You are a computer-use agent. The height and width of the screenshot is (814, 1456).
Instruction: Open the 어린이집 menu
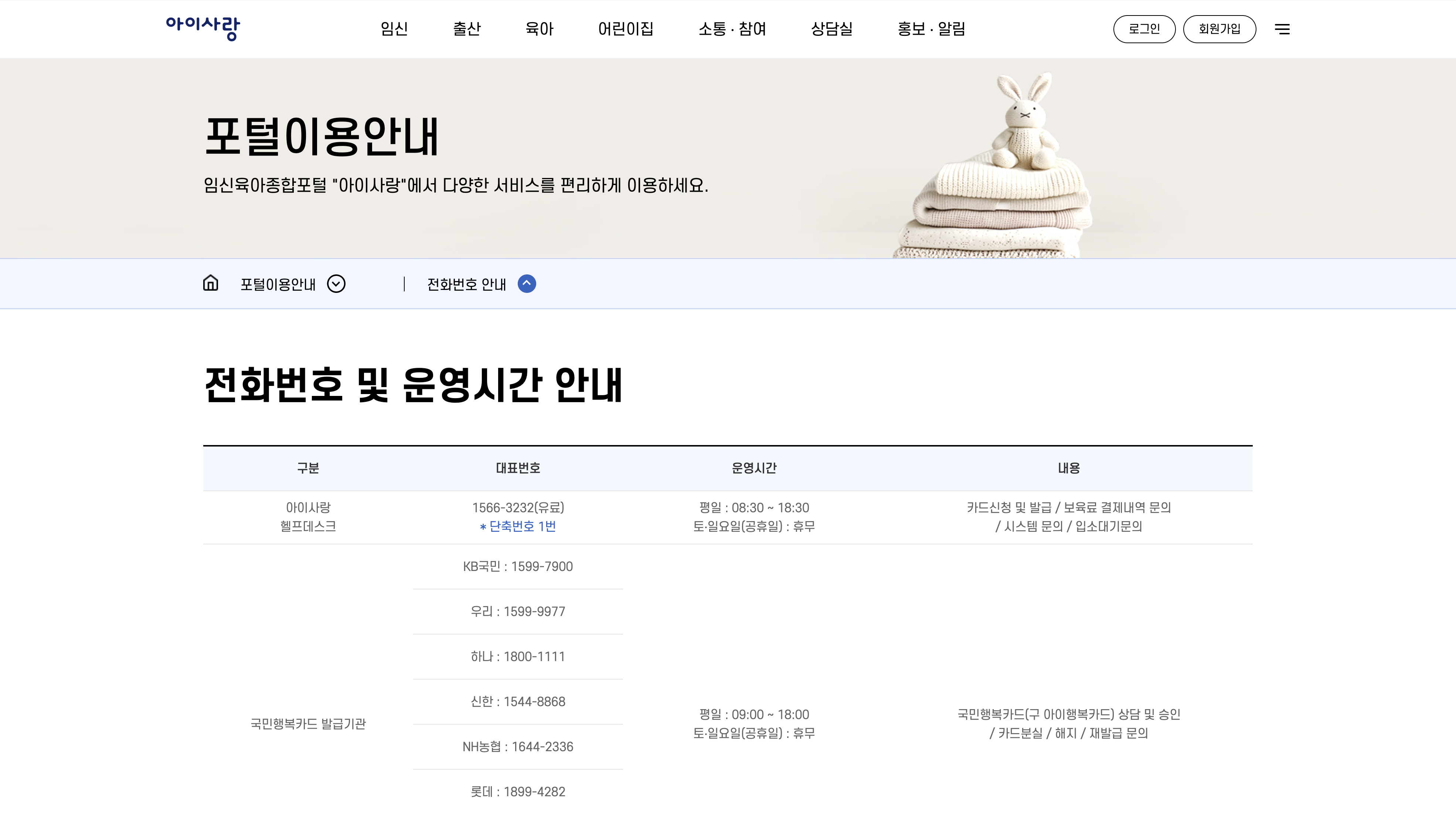click(x=626, y=29)
